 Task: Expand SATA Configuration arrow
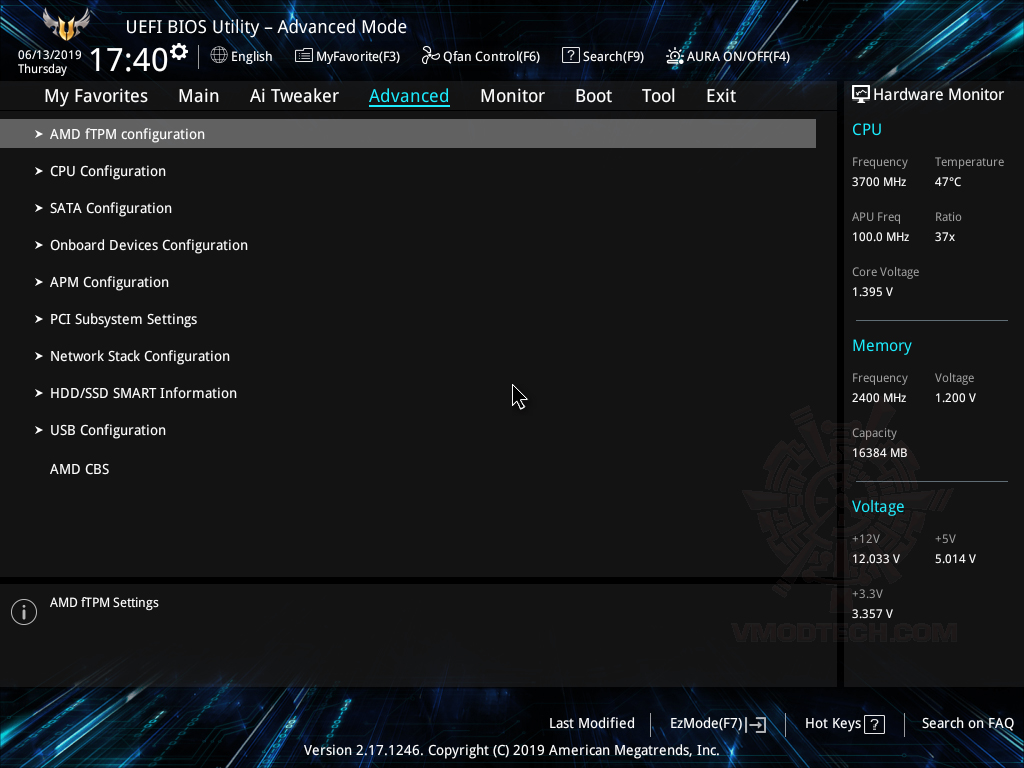[39, 208]
